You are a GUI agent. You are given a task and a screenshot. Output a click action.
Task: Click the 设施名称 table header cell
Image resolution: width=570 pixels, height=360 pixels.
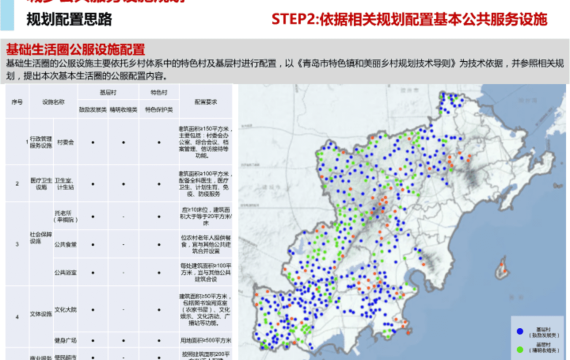53,102
